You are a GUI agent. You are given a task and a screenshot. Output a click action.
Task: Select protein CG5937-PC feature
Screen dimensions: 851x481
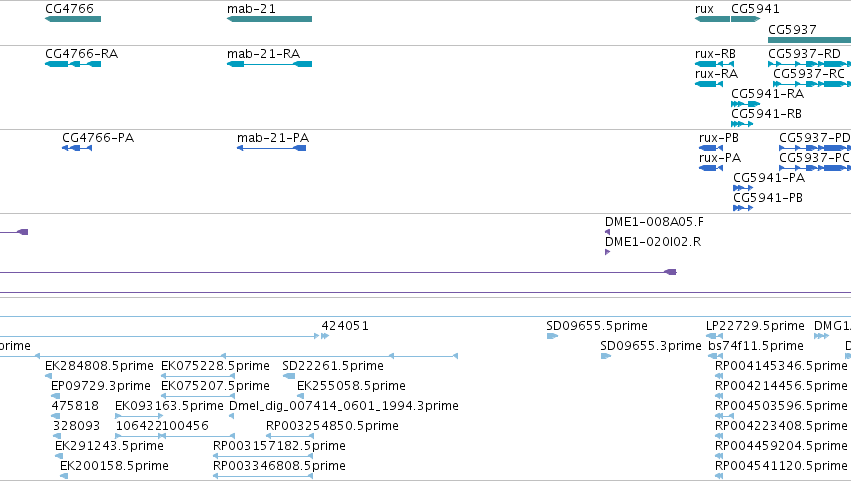point(815,168)
